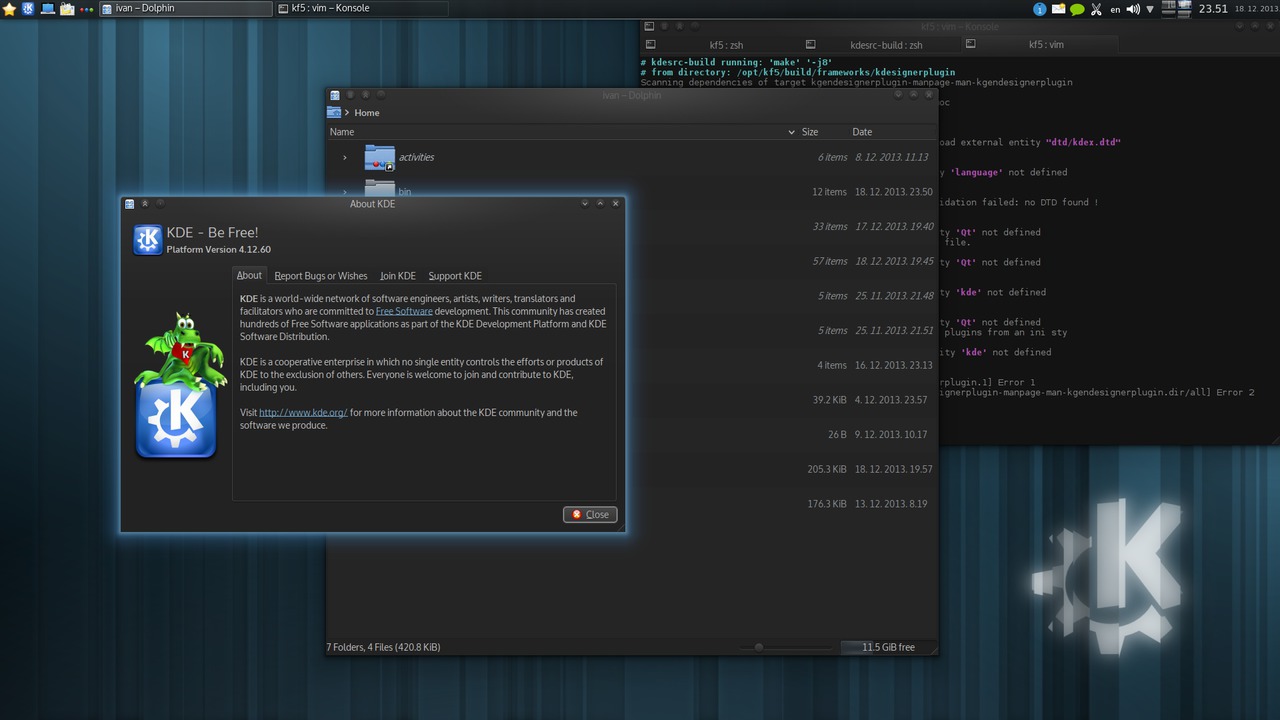Click Home in Dolphin location breadcrumb

(367, 113)
